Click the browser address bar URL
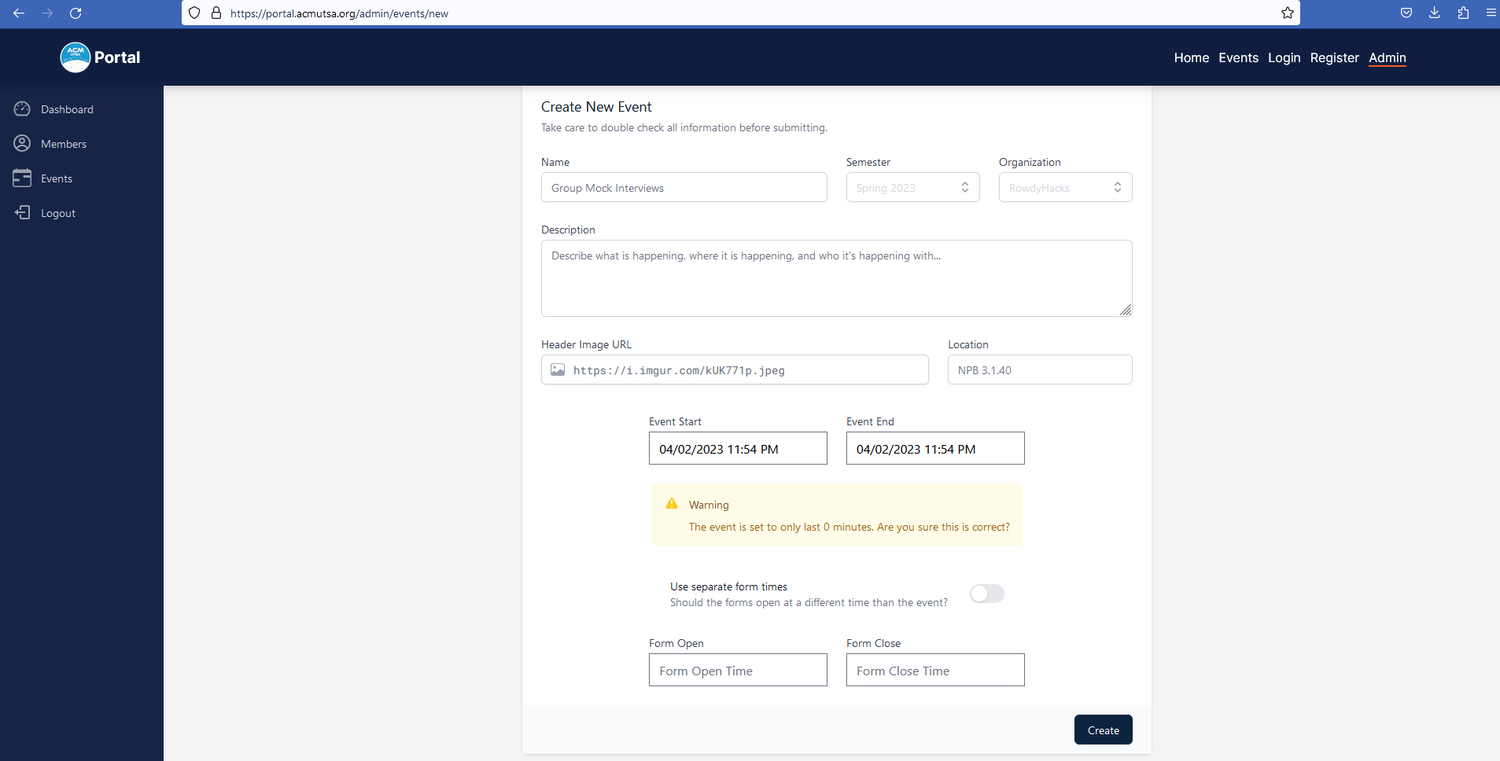Screen dimensions: 1500x761 pyautogui.click(x=339, y=14)
